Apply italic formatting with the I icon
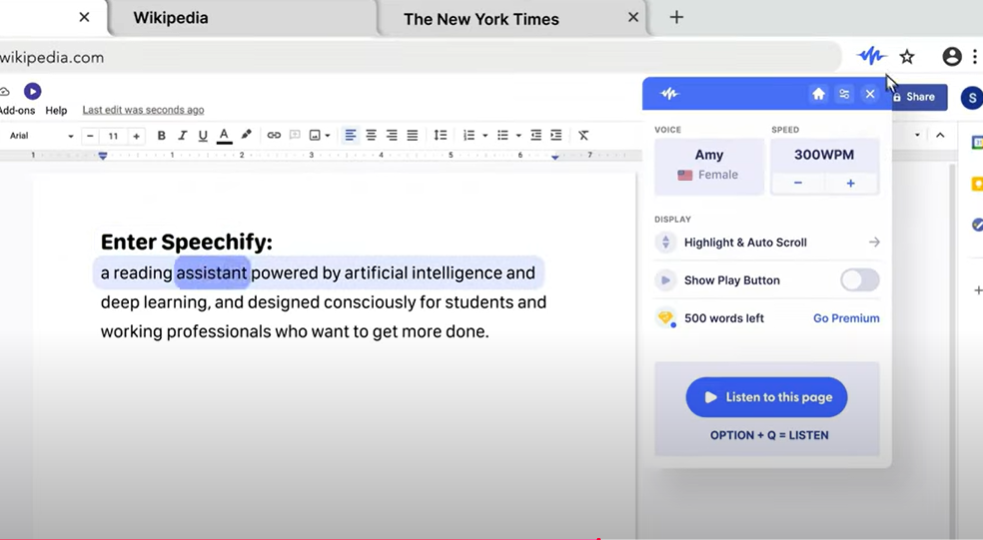Viewport: 983px width, 540px height. pyautogui.click(x=182, y=136)
